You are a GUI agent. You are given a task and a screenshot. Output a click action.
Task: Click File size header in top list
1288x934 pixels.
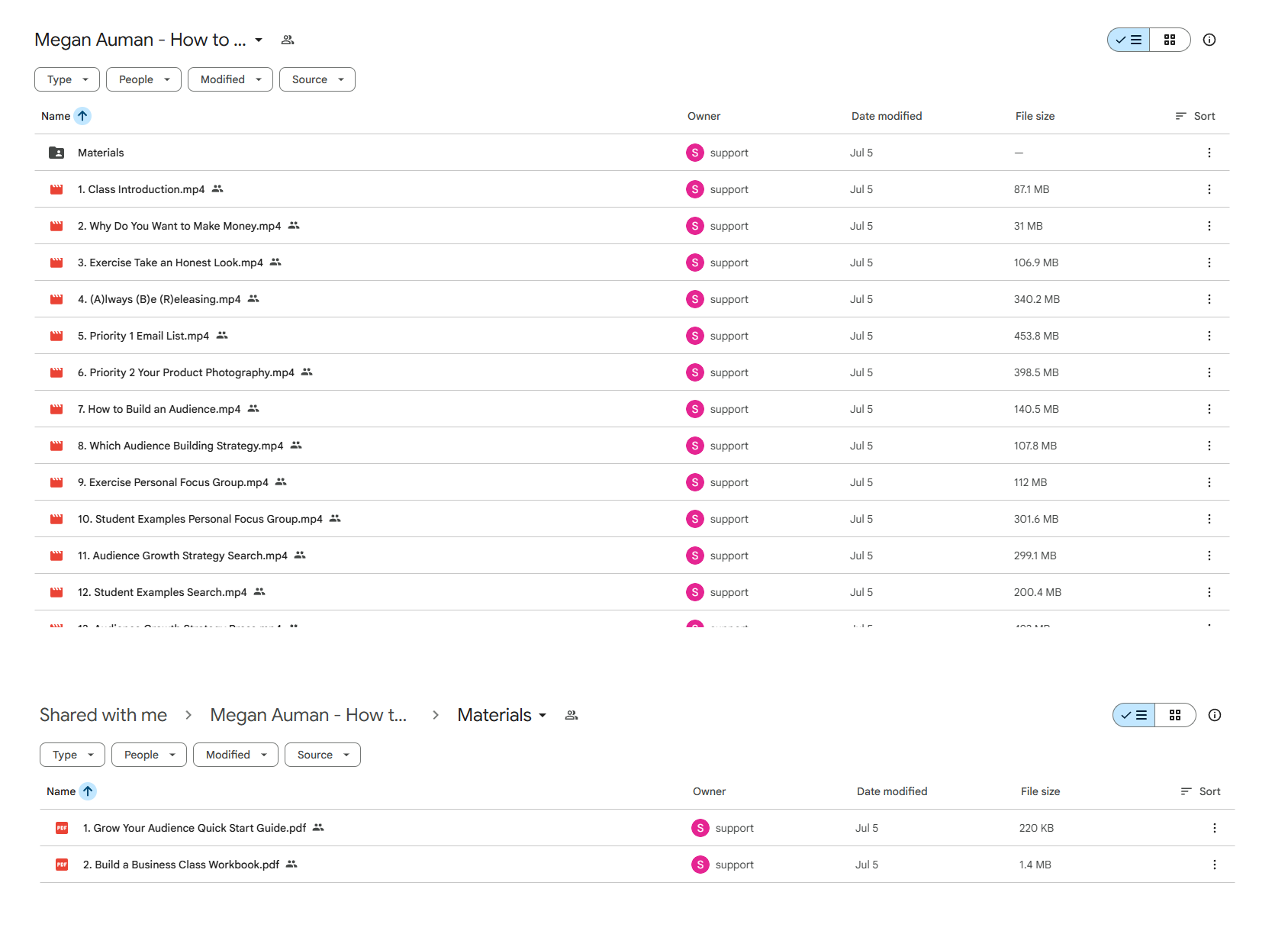(x=1035, y=116)
